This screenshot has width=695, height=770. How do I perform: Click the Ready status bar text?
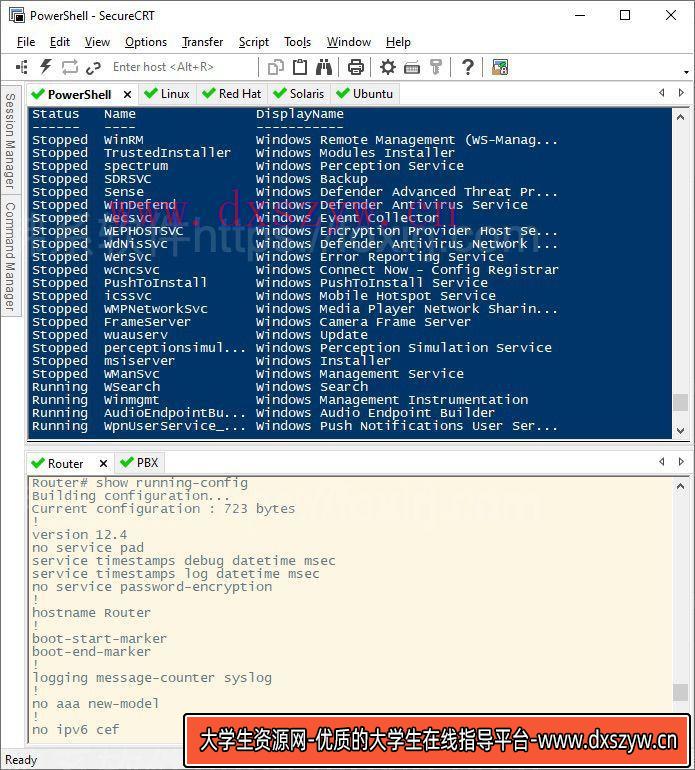click(x=21, y=760)
